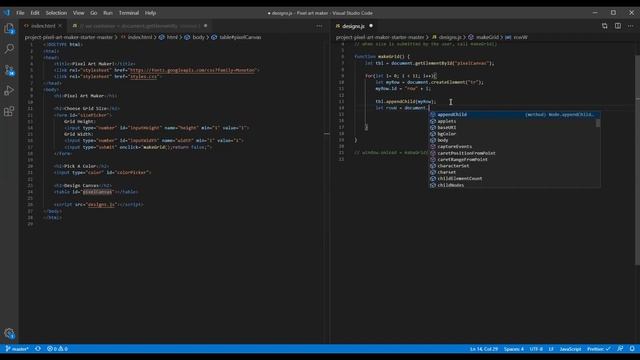Open the Help menu

point(150,13)
